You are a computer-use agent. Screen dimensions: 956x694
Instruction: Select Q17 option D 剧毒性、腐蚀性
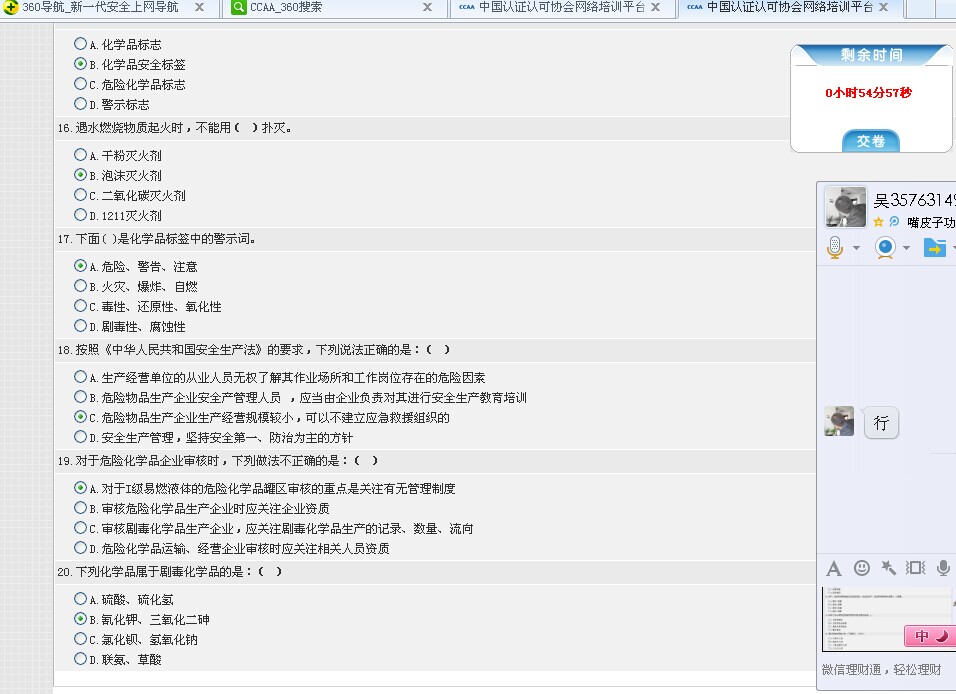[x=80, y=326]
